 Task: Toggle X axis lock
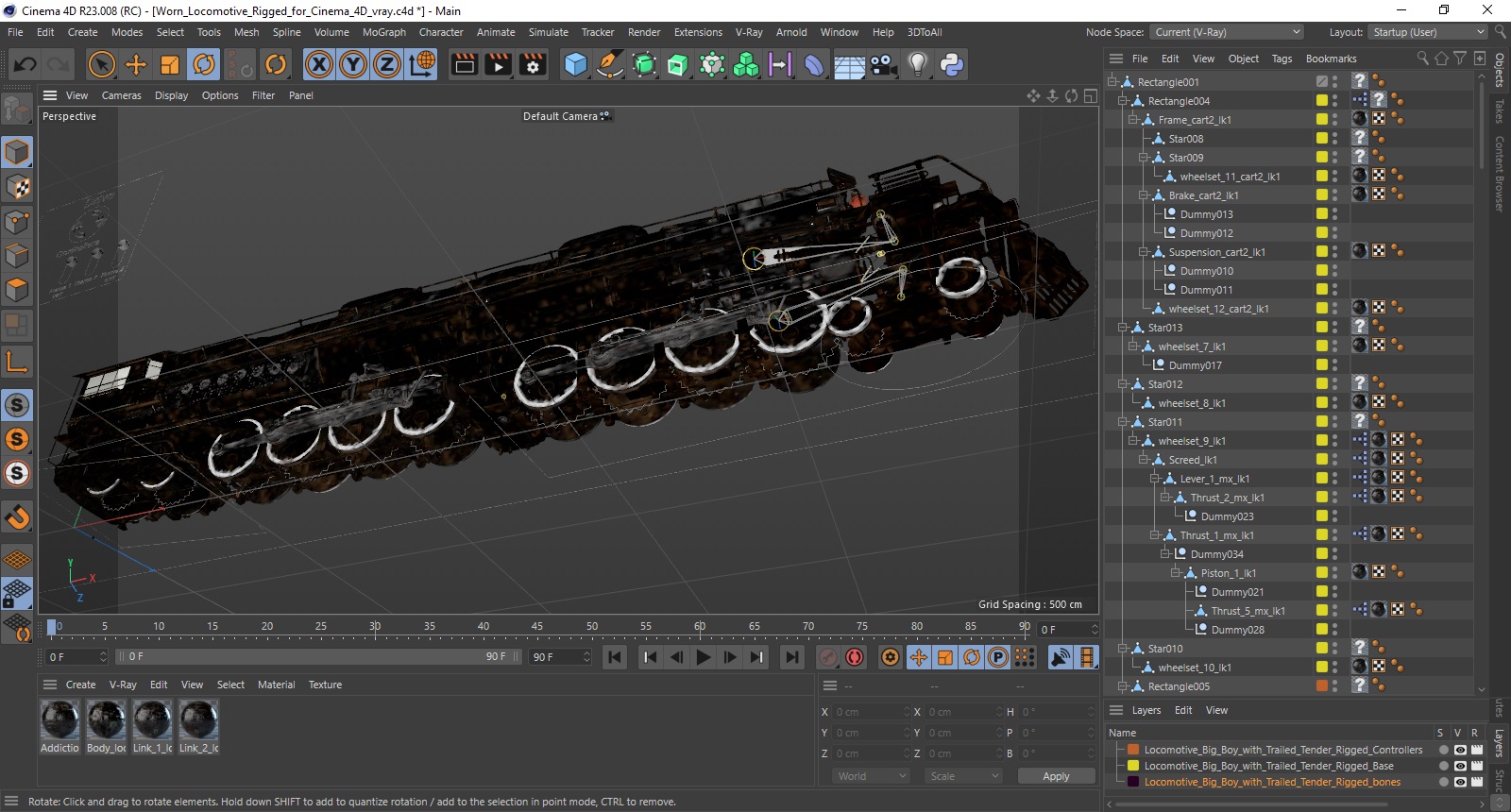click(x=319, y=64)
